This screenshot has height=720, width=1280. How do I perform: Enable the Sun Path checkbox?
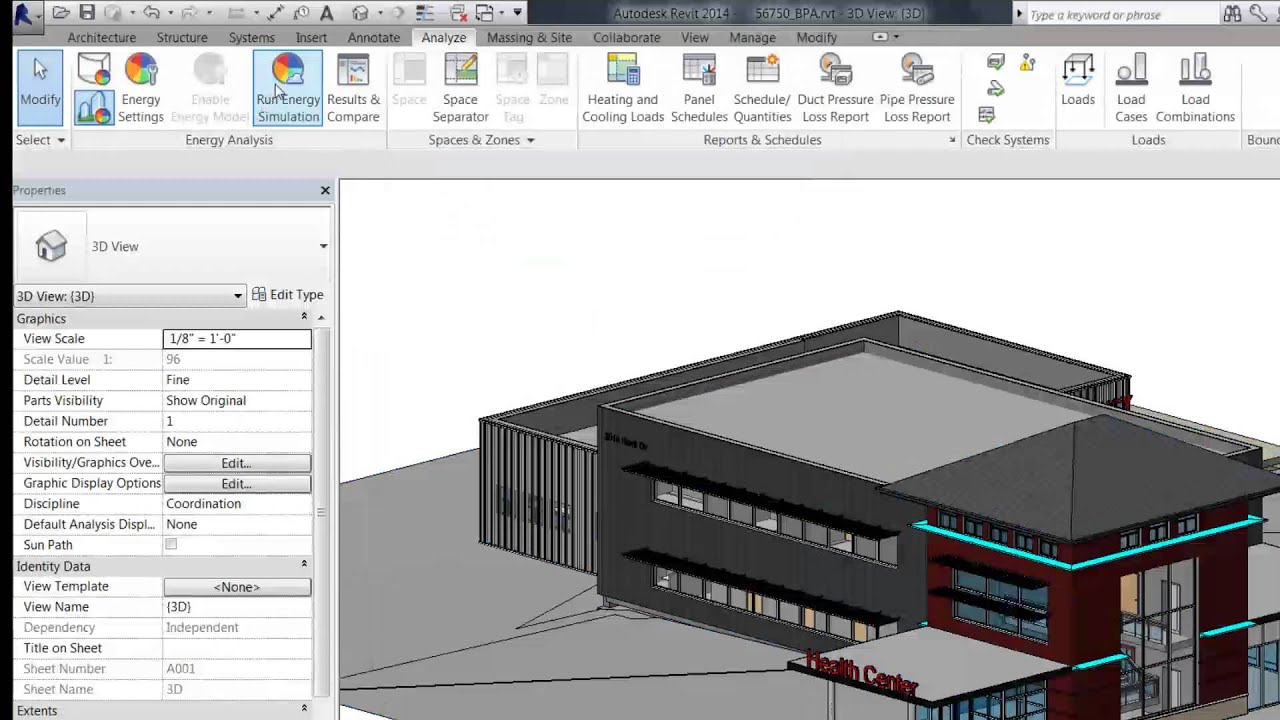(x=171, y=544)
